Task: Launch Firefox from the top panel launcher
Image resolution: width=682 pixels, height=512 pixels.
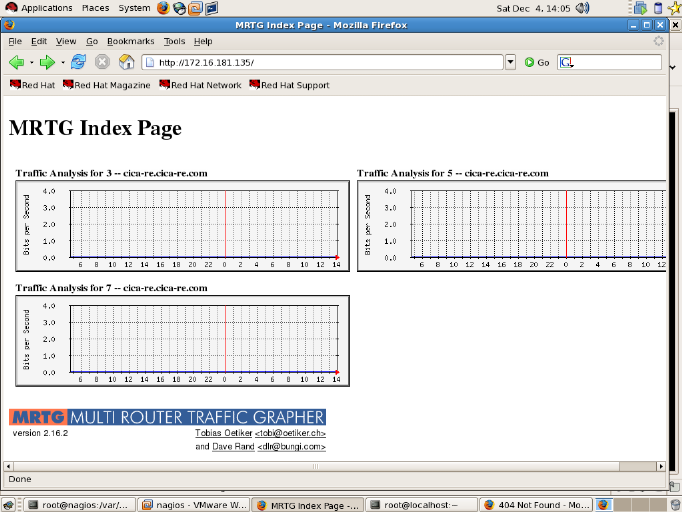Action: [x=163, y=8]
